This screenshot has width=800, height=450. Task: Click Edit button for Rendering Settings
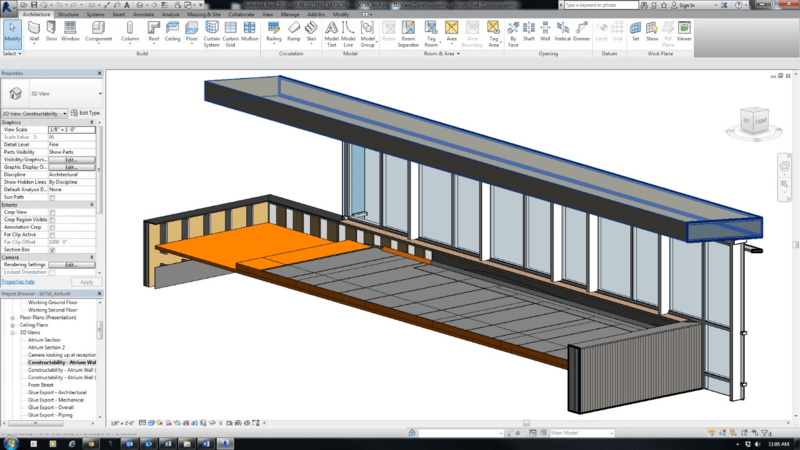tap(71, 265)
